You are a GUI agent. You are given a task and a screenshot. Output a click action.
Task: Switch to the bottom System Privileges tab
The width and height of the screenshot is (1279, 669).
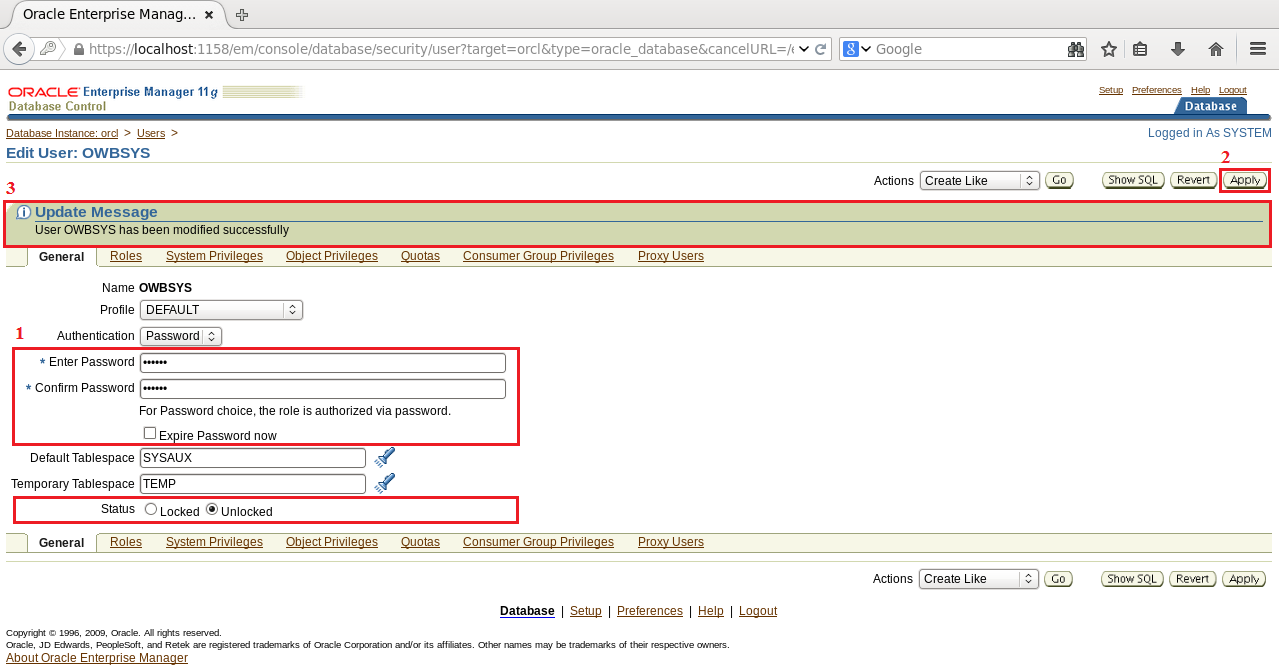point(214,542)
